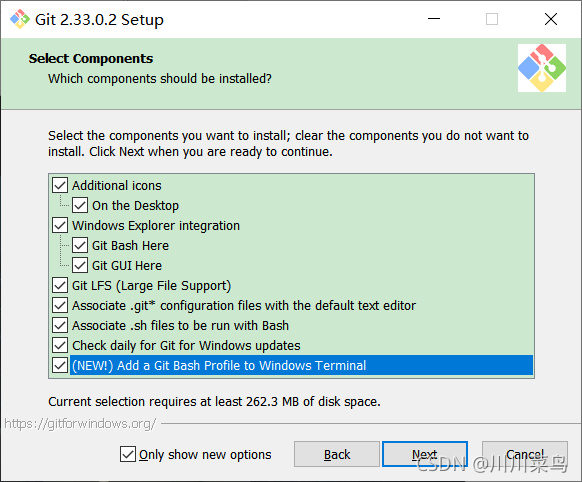The image size is (582, 482).
Task: Uncheck Git LFS (Large File Support)
Action: pyautogui.click(x=60, y=285)
